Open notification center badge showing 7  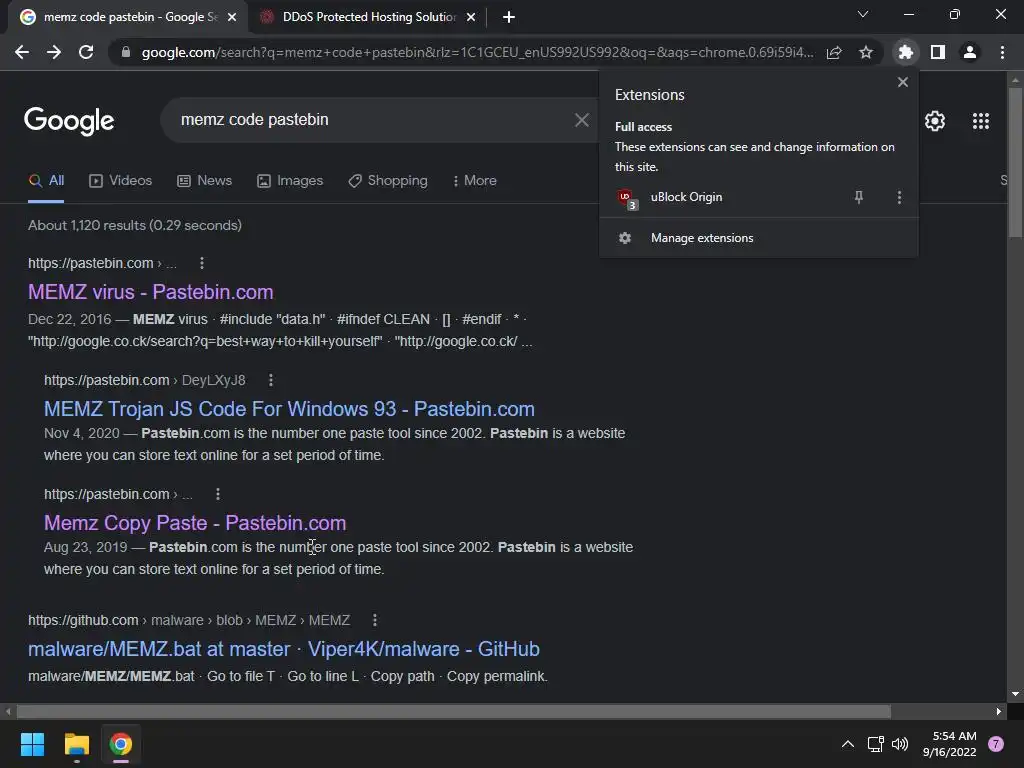996,744
